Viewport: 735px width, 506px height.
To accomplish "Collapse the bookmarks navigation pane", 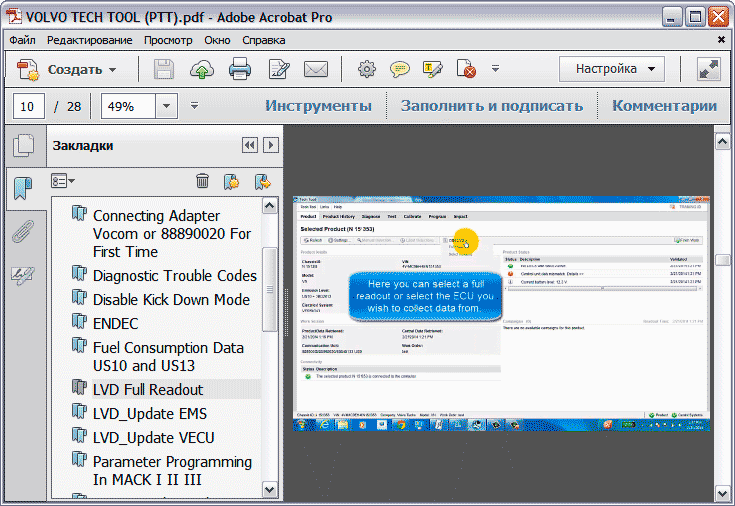I will click(x=249, y=146).
